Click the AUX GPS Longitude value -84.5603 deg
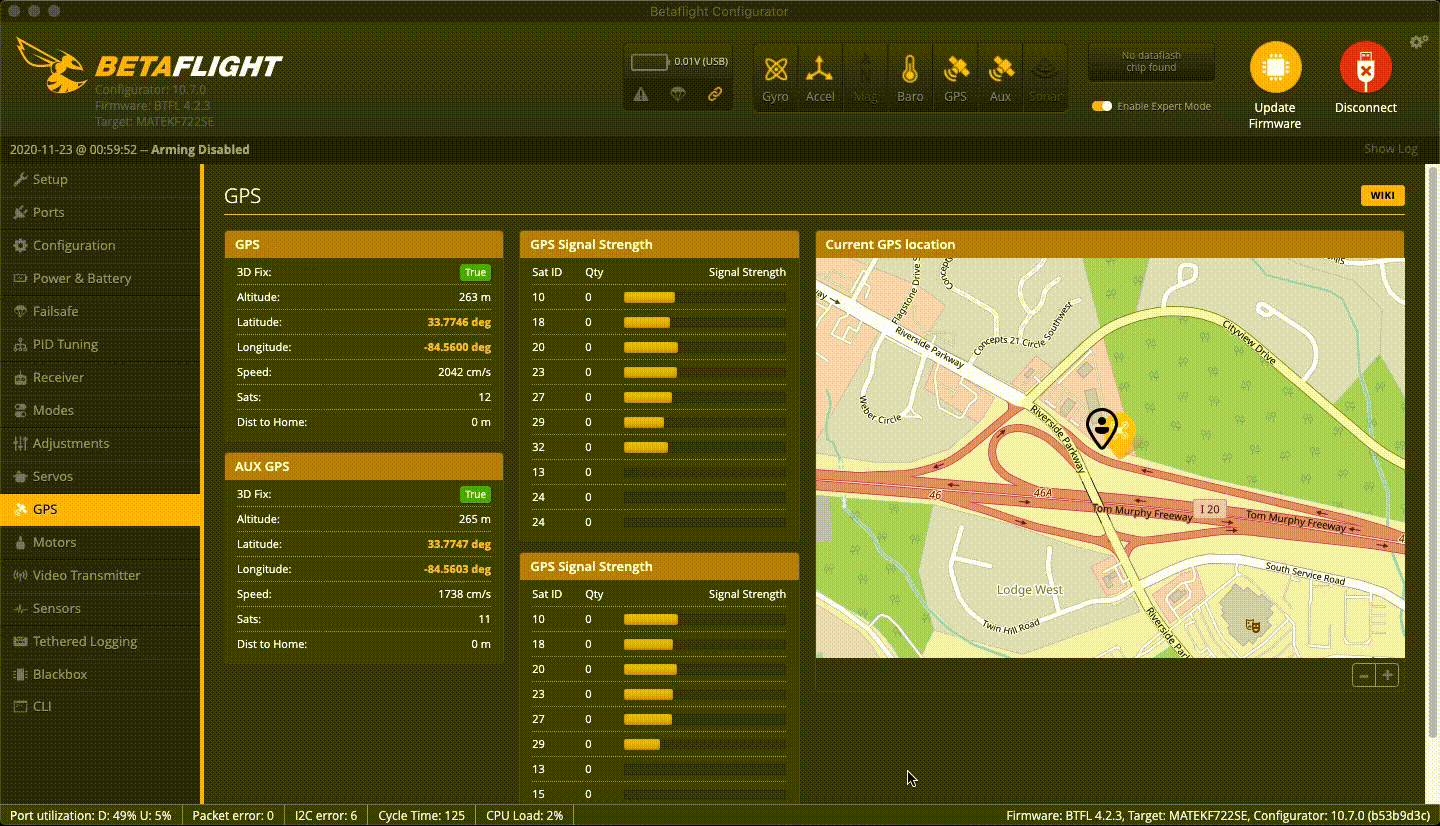The width and height of the screenshot is (1440, 826). (457, 569)
